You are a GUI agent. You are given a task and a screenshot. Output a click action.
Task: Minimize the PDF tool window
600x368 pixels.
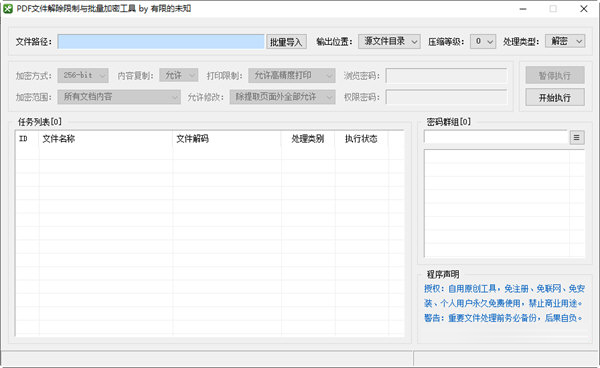coord(523,9)
